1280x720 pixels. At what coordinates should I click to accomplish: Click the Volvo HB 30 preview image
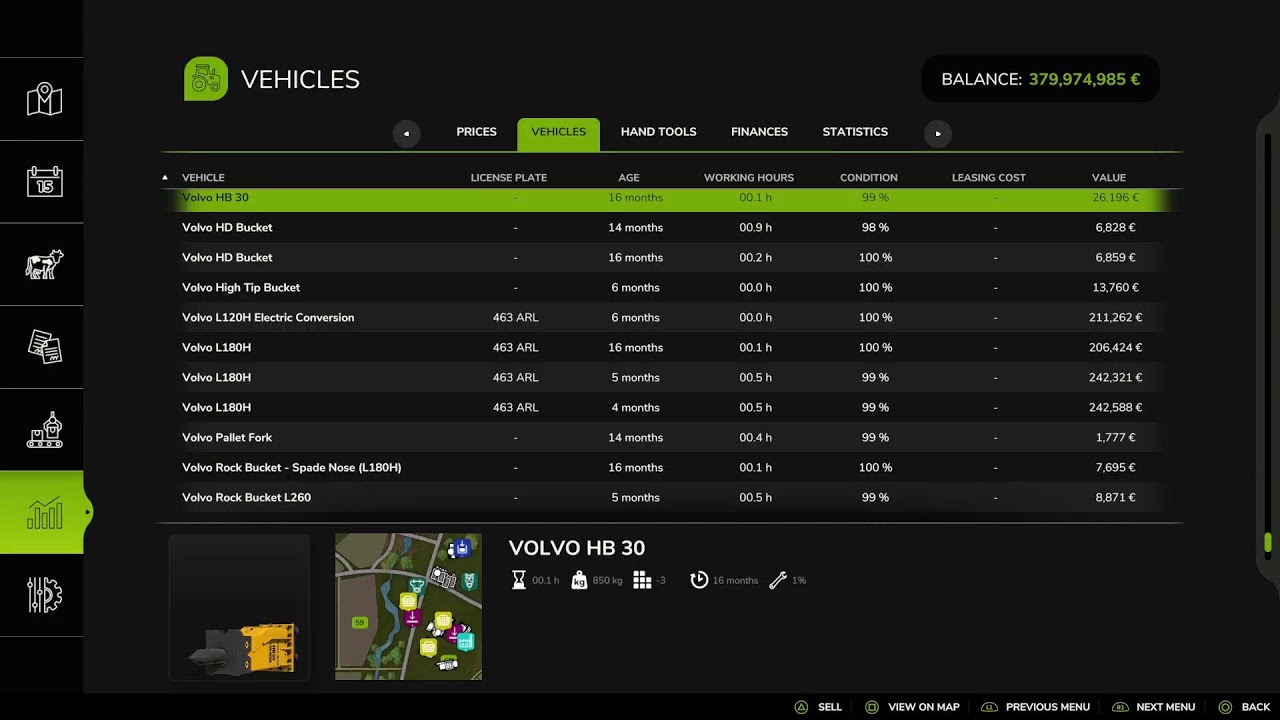pos(239,607)
